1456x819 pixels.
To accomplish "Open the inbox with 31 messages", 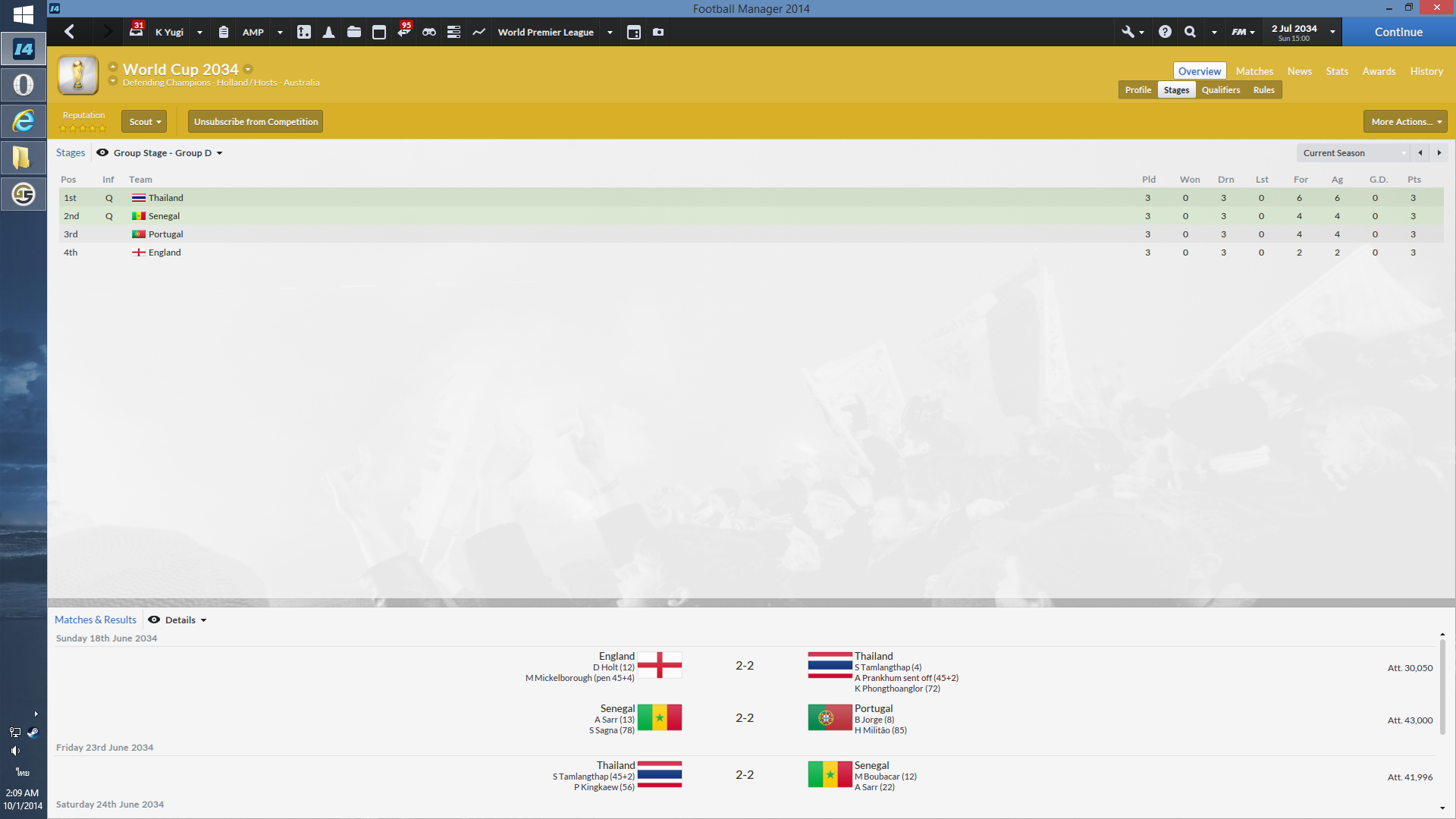I will (x=136, y=31).
